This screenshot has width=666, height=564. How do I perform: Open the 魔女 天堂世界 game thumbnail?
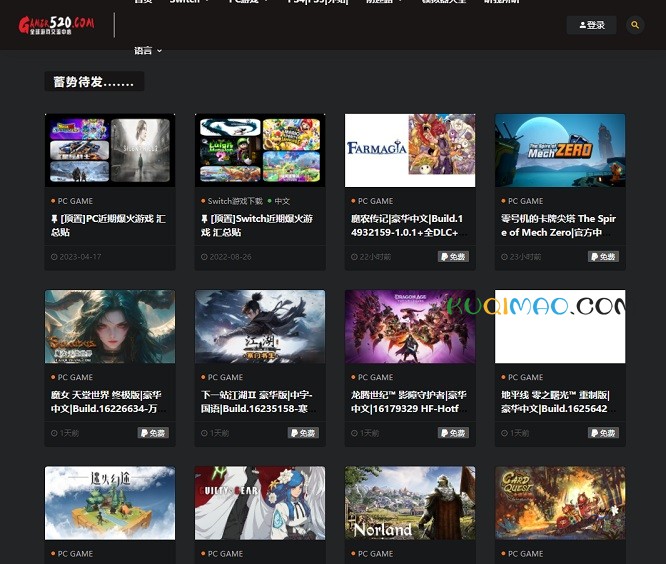pyautogui.click(x=110, y=327)
